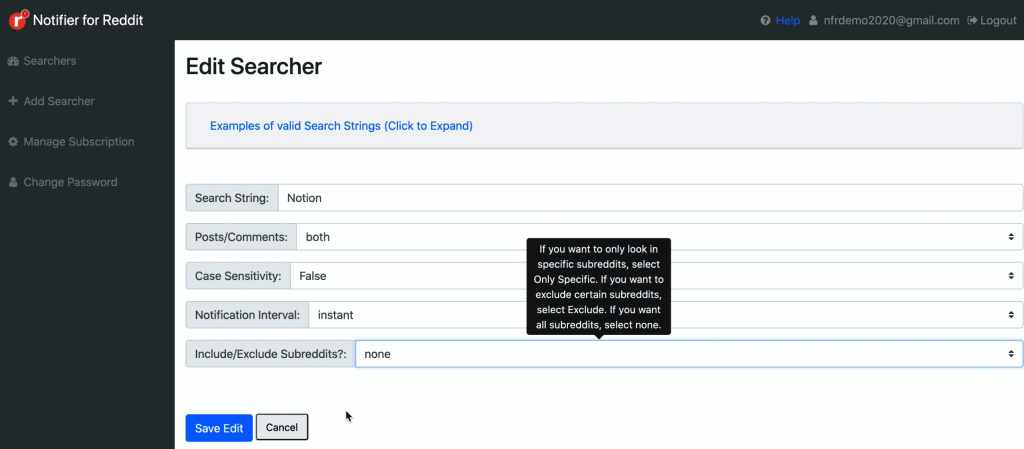The height and width of the screenshot is (449, 1024).
Task: Open the Include/Exclude Subreddits dropdown
Action: click(689, 354)
